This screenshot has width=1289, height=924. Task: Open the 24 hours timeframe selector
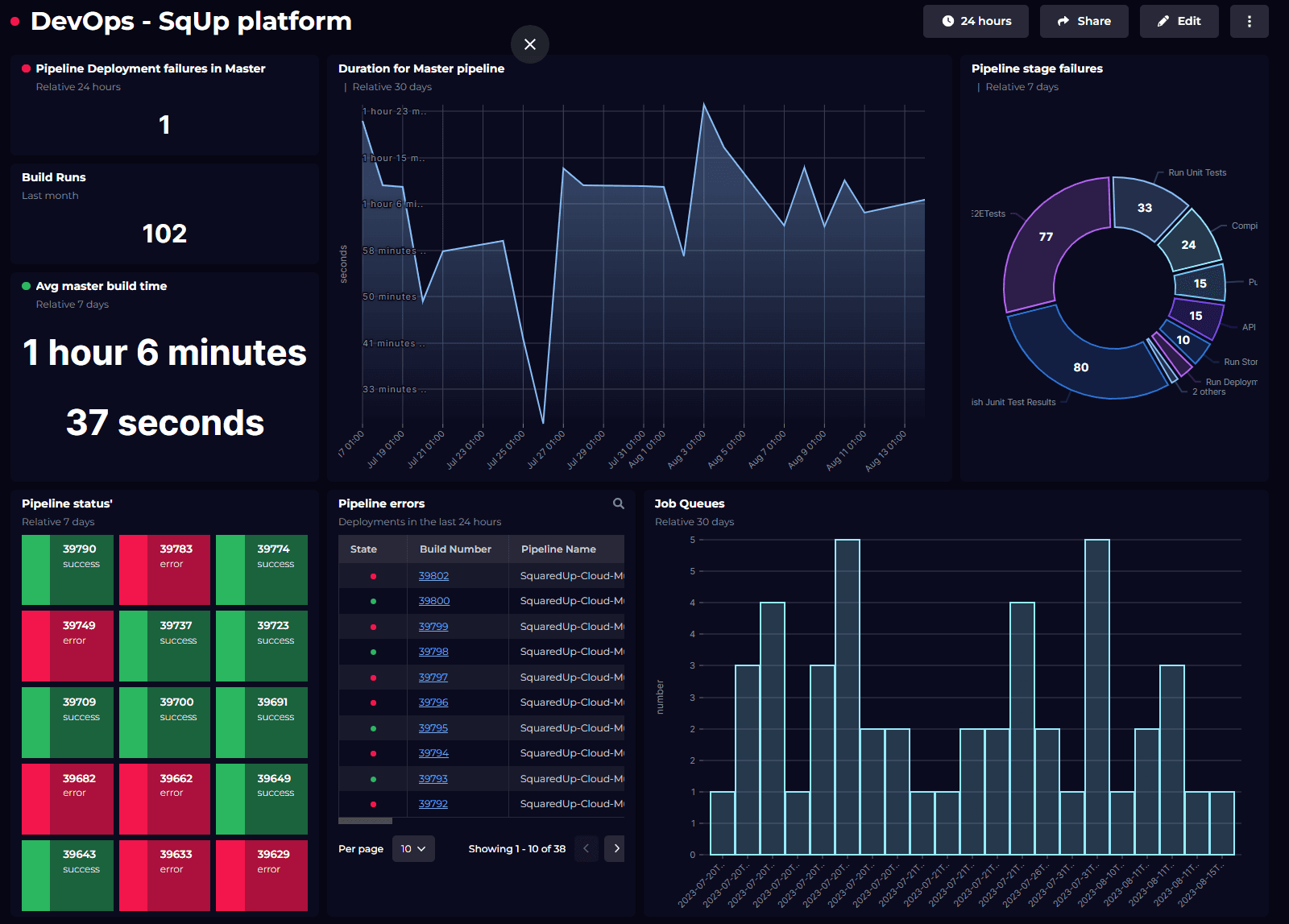tap(976, 22)
